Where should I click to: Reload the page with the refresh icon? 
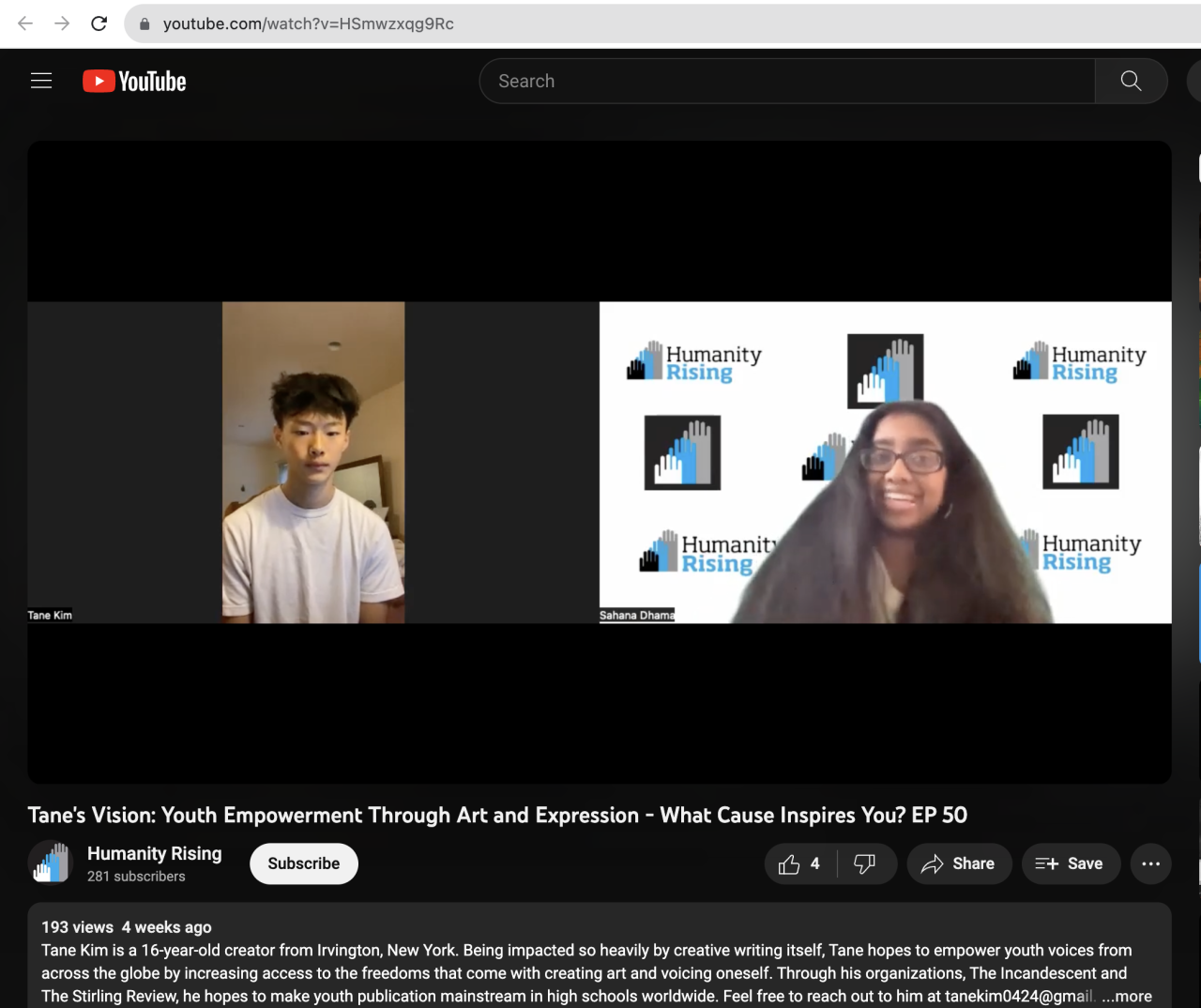(x=99, y=23)
